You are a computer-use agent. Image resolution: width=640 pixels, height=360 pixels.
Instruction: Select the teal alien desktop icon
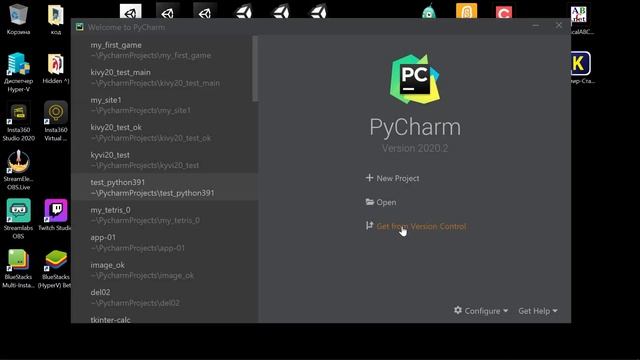pos(429,11)
